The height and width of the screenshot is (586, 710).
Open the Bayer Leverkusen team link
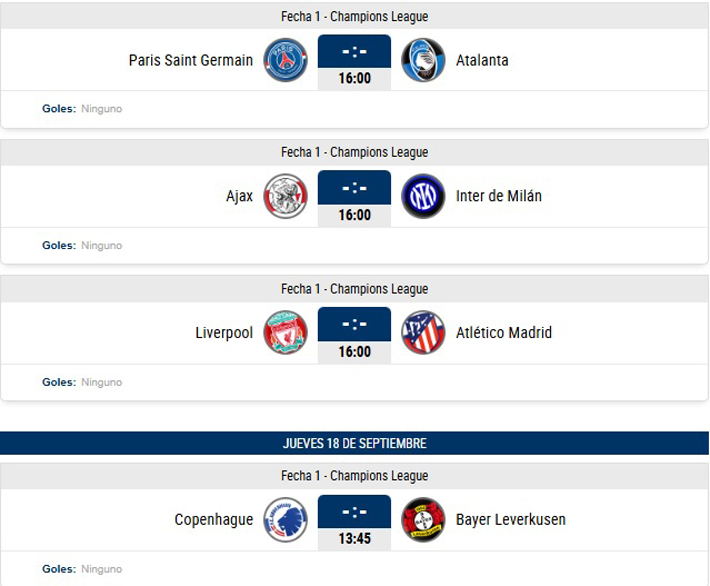tap(511, 520)
